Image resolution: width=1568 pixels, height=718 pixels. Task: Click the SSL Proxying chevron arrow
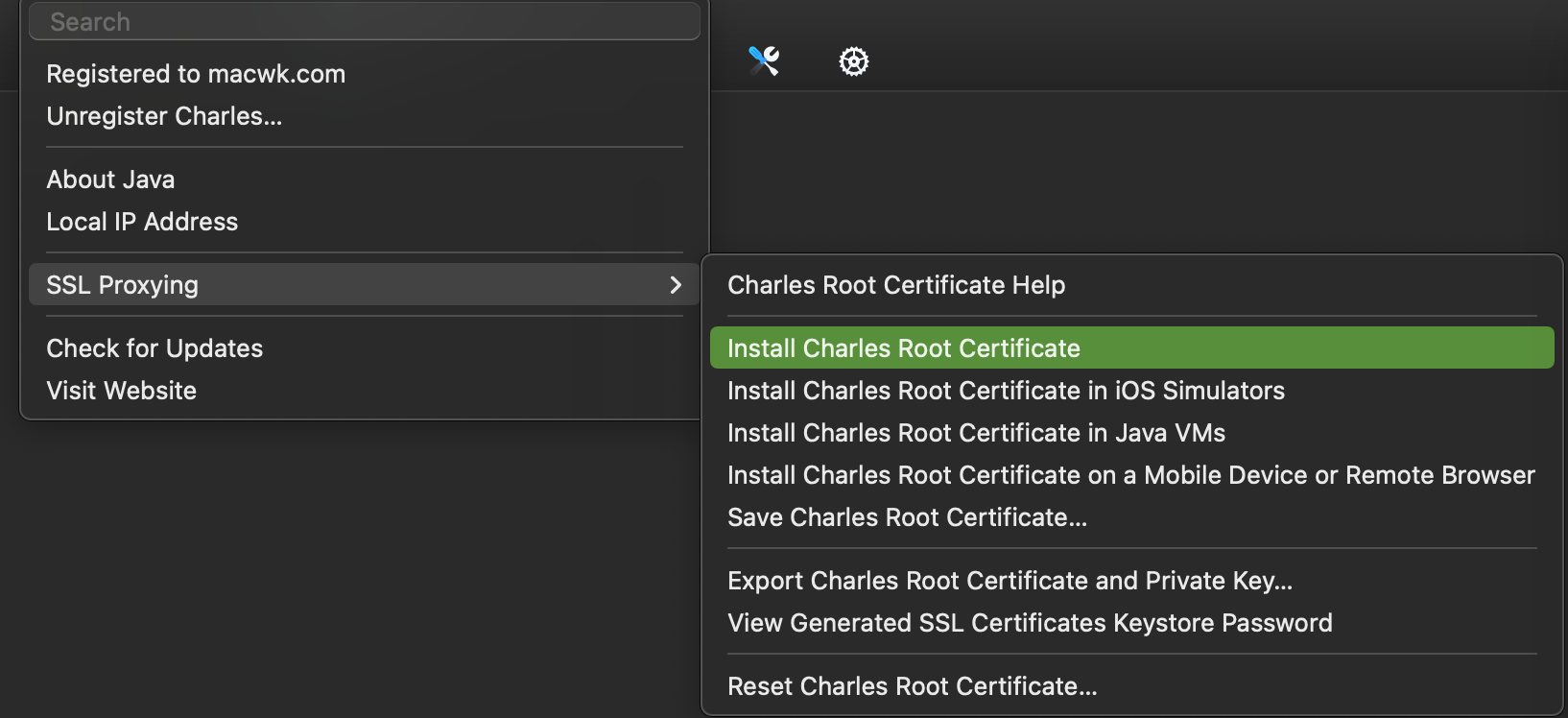tap(676, 285)
